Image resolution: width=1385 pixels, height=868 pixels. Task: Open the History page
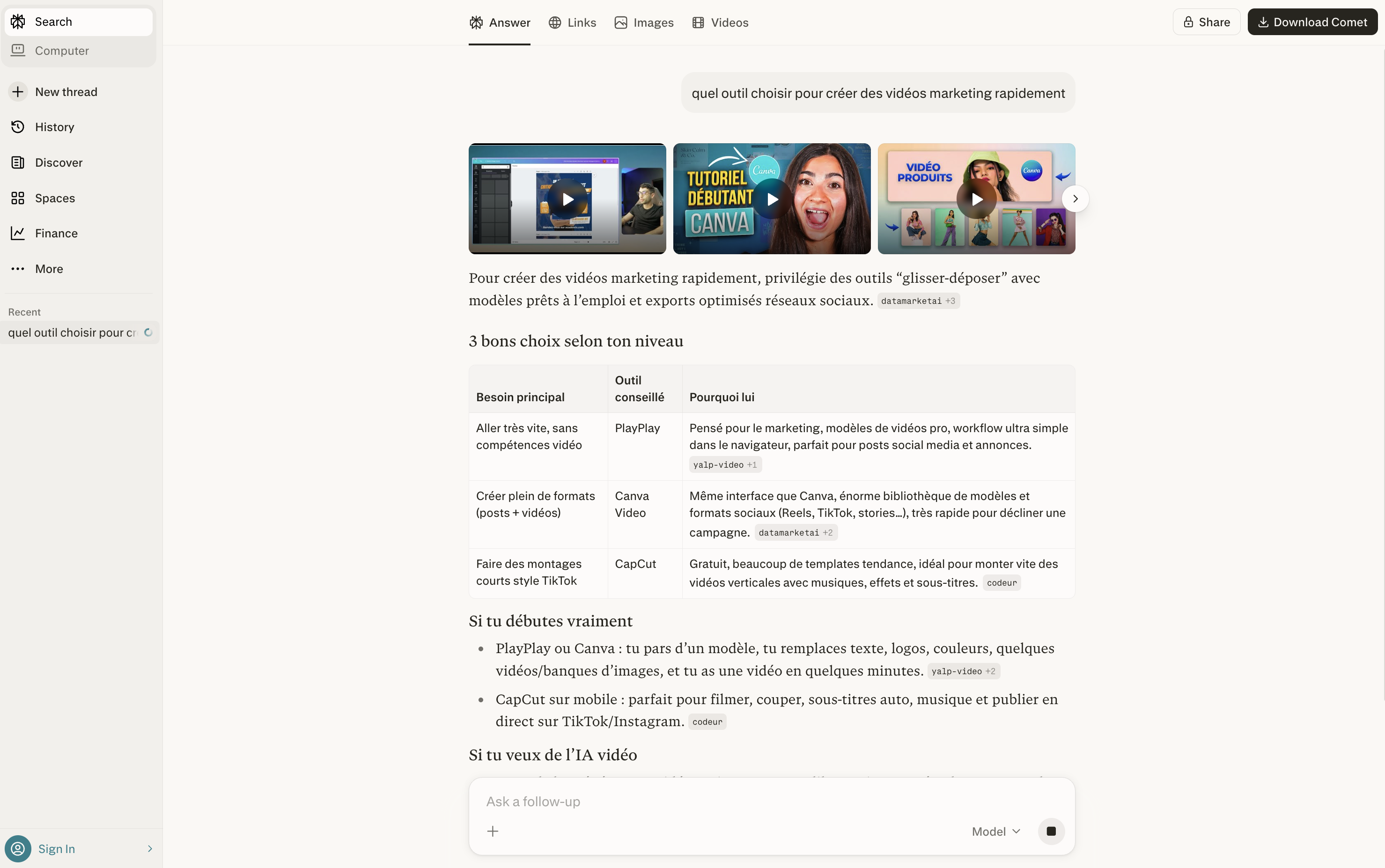tap(54, 127)
